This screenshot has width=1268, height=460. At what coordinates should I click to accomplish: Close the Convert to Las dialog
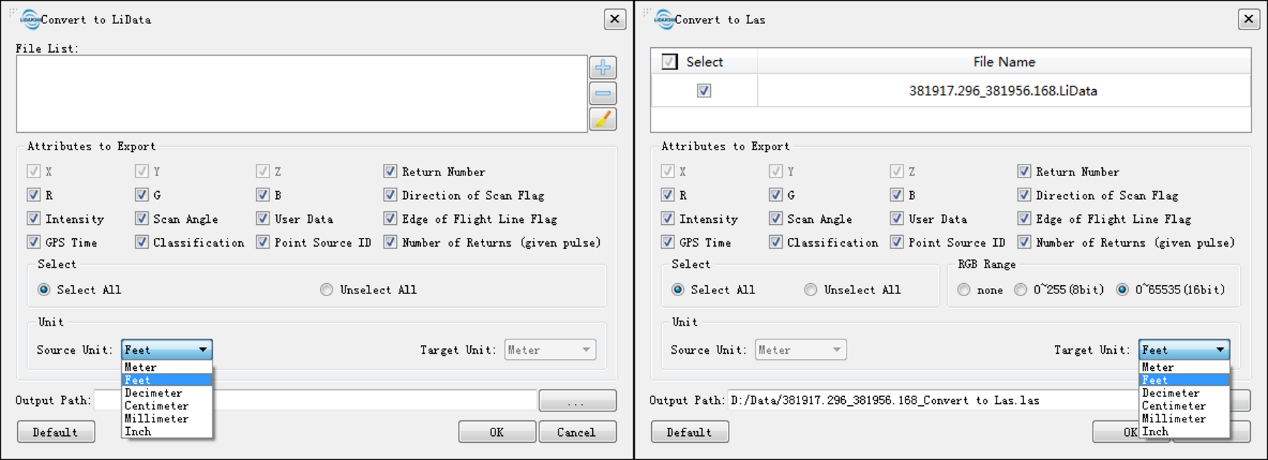[1249, 19]
